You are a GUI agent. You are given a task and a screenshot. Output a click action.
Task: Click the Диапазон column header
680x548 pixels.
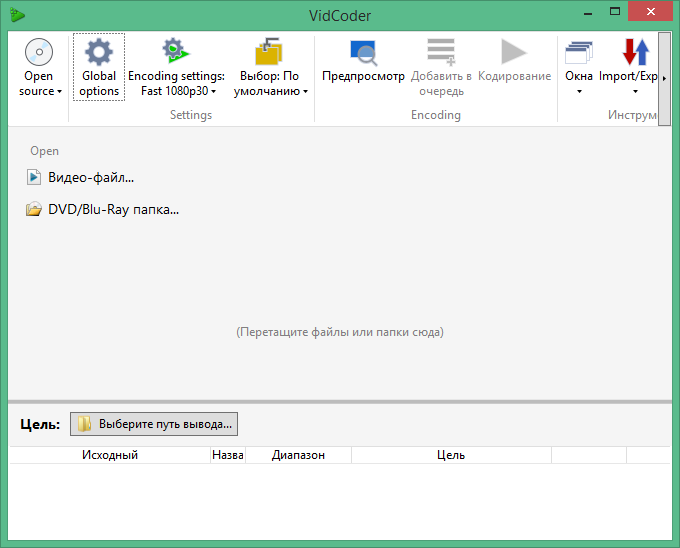tap(298, 455)
